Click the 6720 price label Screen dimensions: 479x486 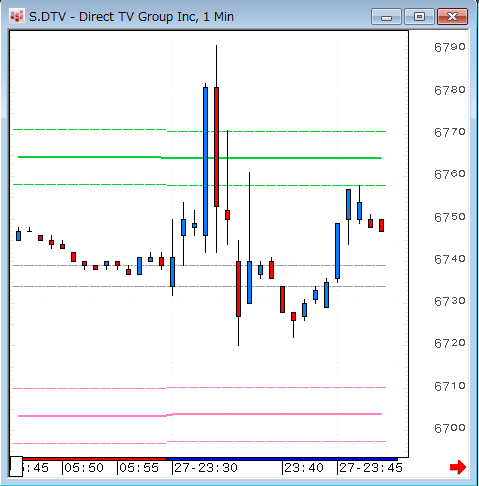click(450, 343)
